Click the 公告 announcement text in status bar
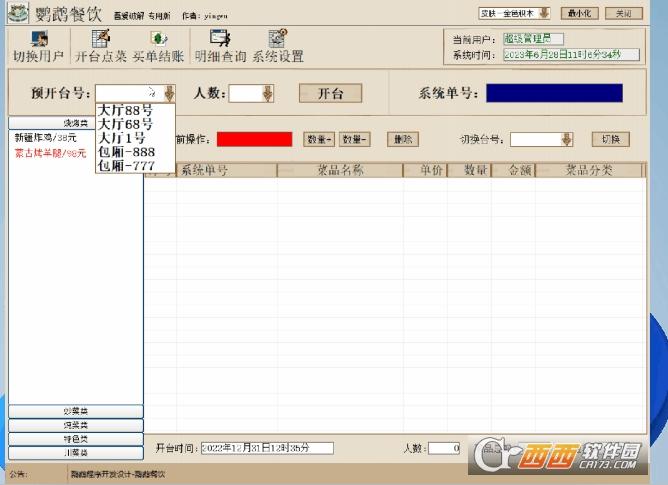This screenshot has width=668, height=485. (x=118, y=474)
